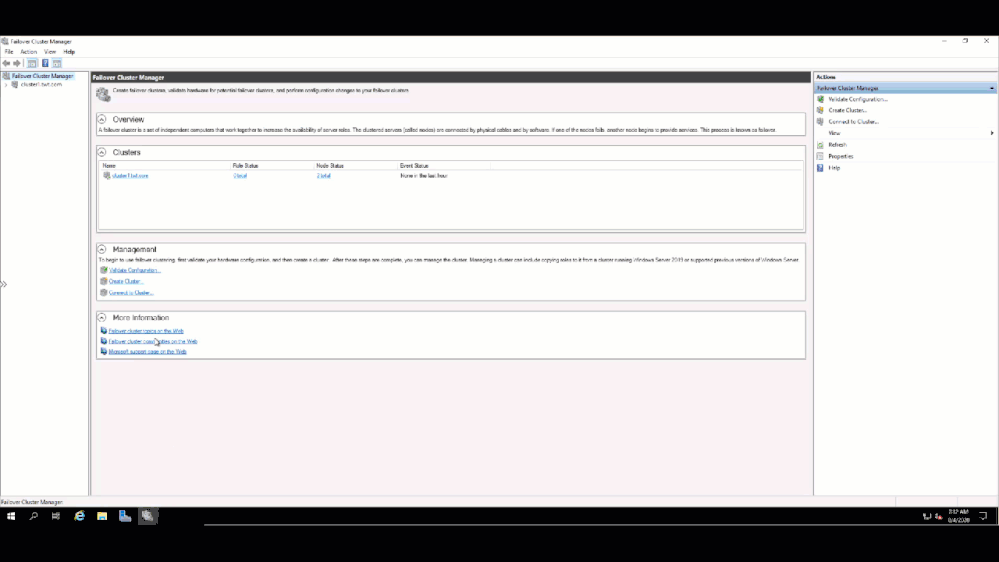
Task: Open Failover cluster communities on the Web link
Action: pyautogui.click(x=153, y=342)
